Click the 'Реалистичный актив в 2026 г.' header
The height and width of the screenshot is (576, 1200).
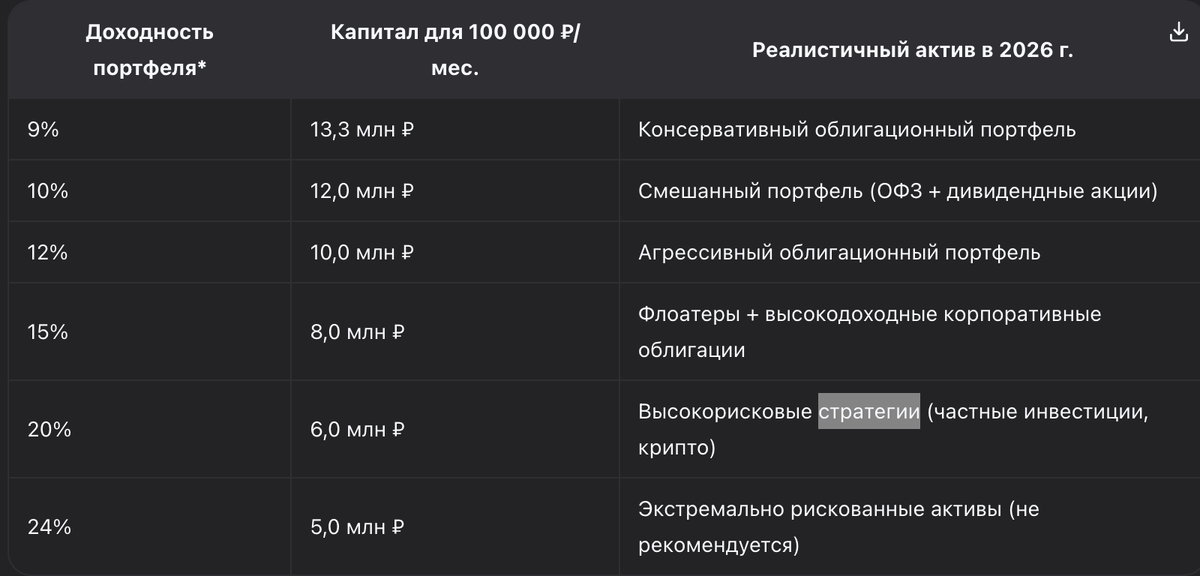[x=913, y=51]
